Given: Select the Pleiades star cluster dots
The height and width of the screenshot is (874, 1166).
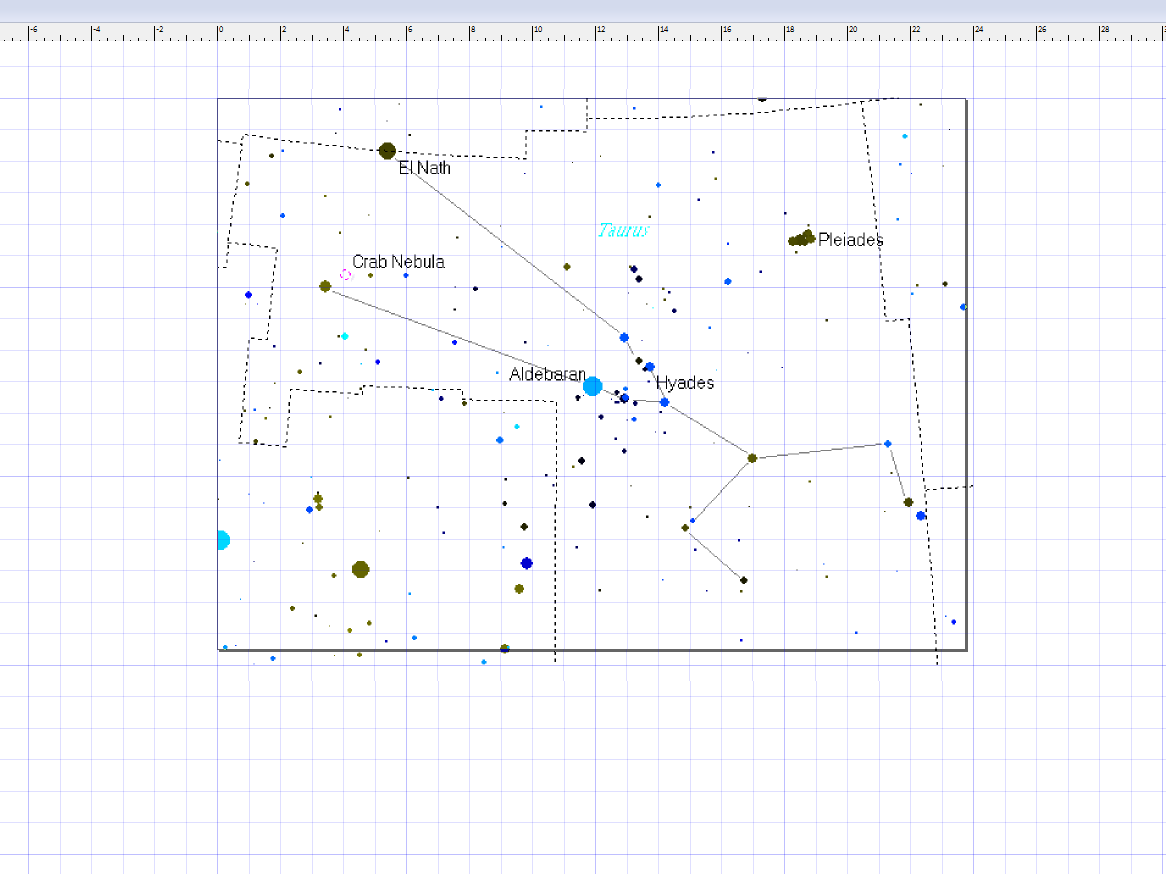Looking at the screenshot, I should [x=801, y=238].
